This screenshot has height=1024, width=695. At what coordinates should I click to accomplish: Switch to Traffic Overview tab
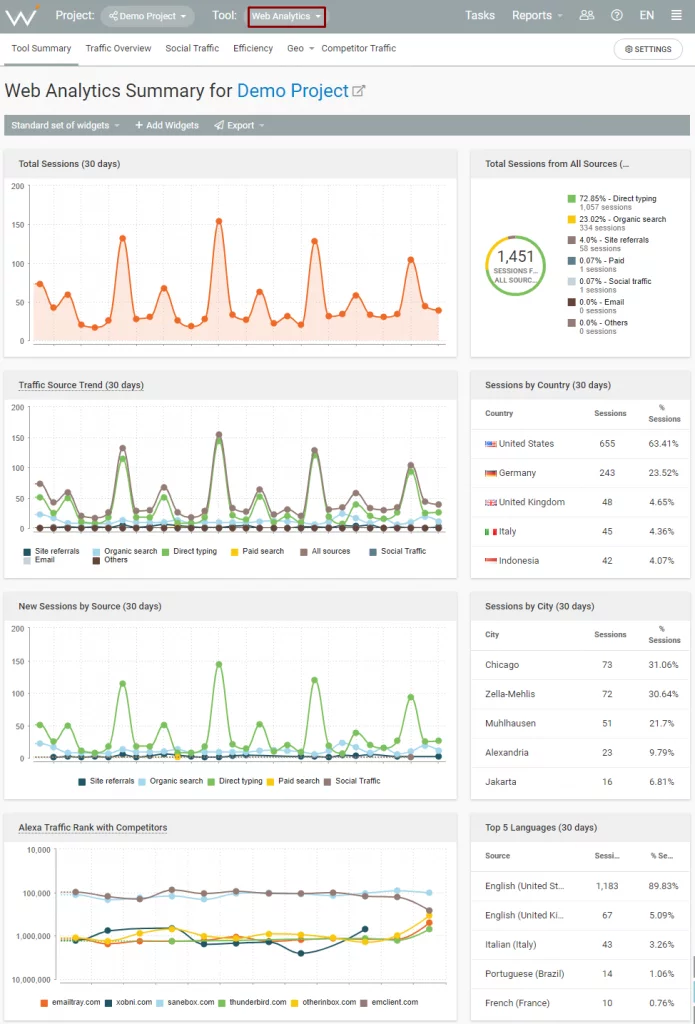(118, 48)
